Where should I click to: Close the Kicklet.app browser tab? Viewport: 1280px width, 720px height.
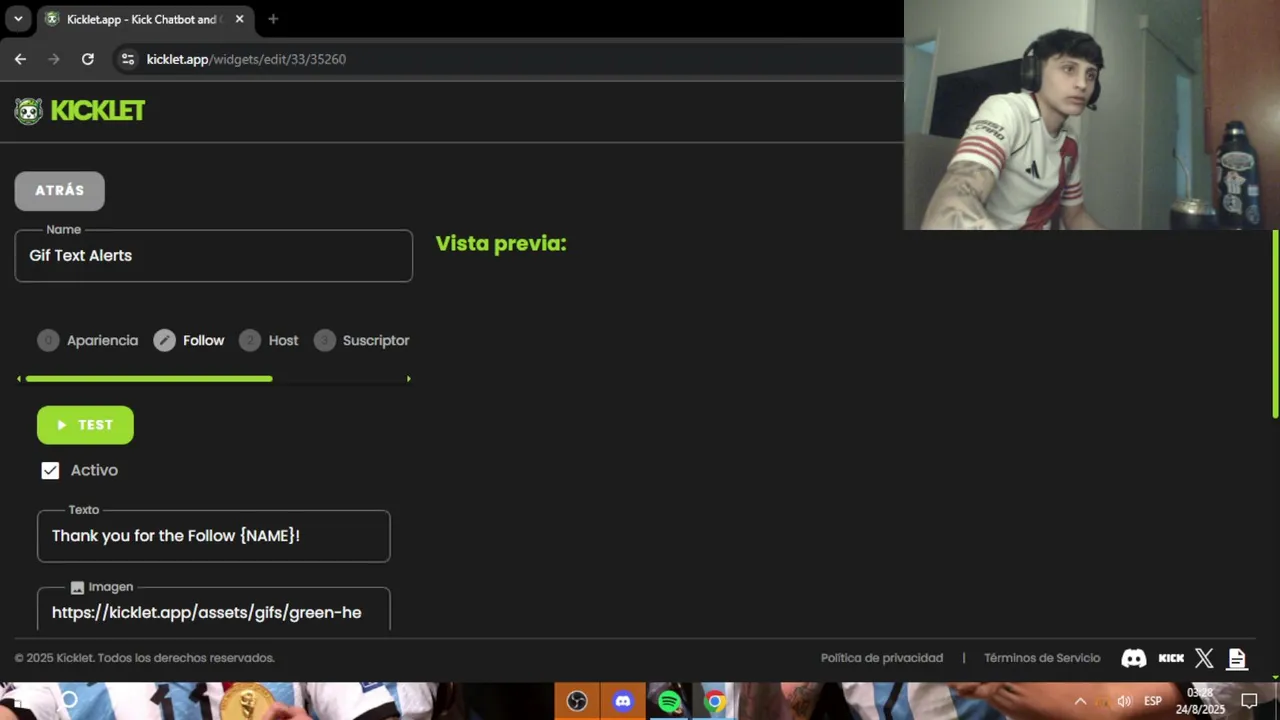239,19
